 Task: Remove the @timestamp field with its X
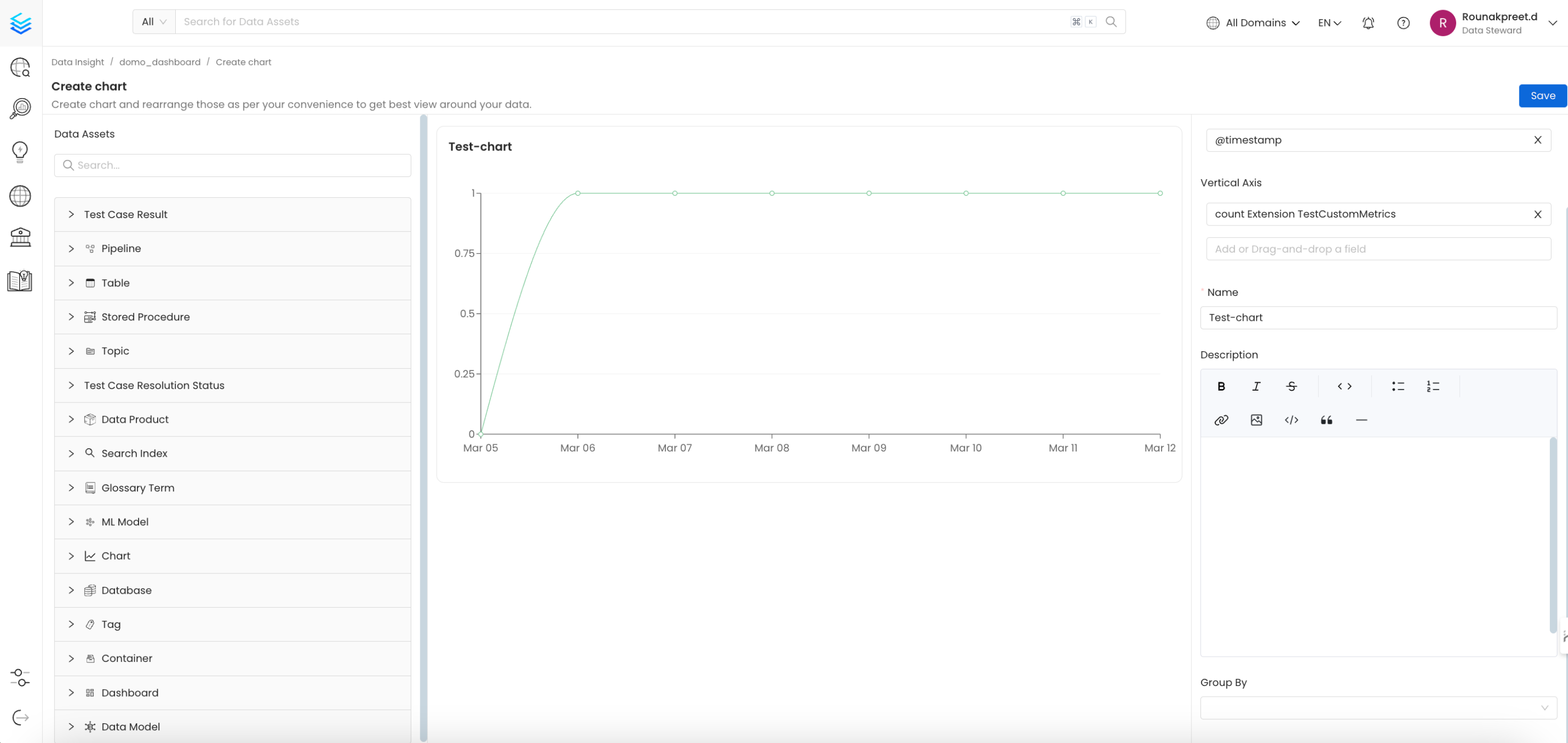point(1538,140)
